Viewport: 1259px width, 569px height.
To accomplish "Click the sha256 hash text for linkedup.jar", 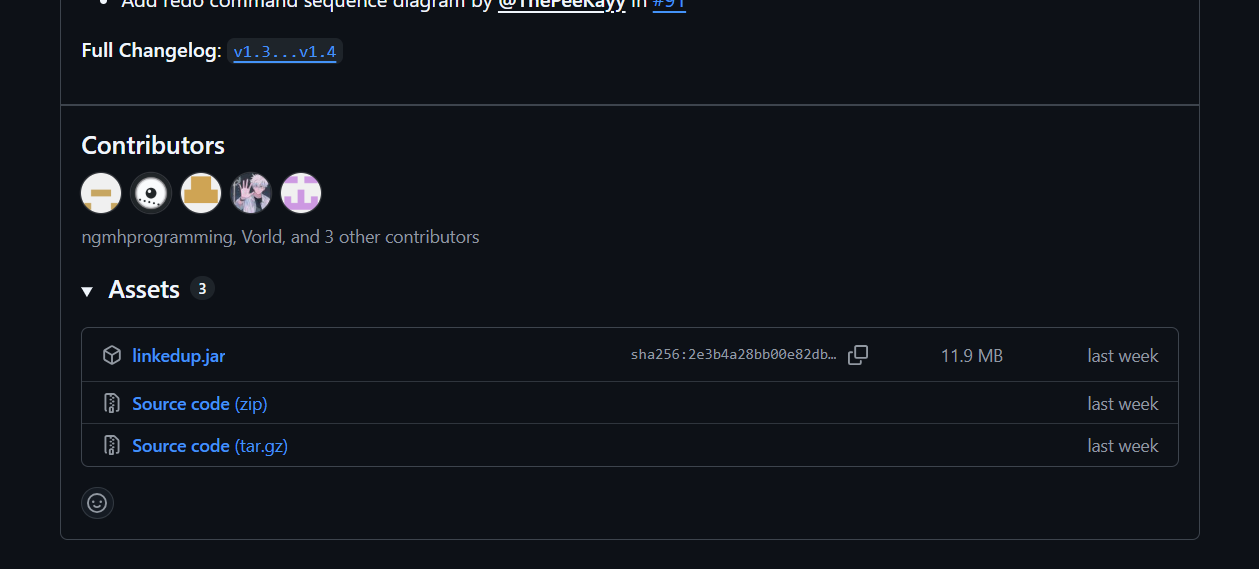I will click(734, 355).
